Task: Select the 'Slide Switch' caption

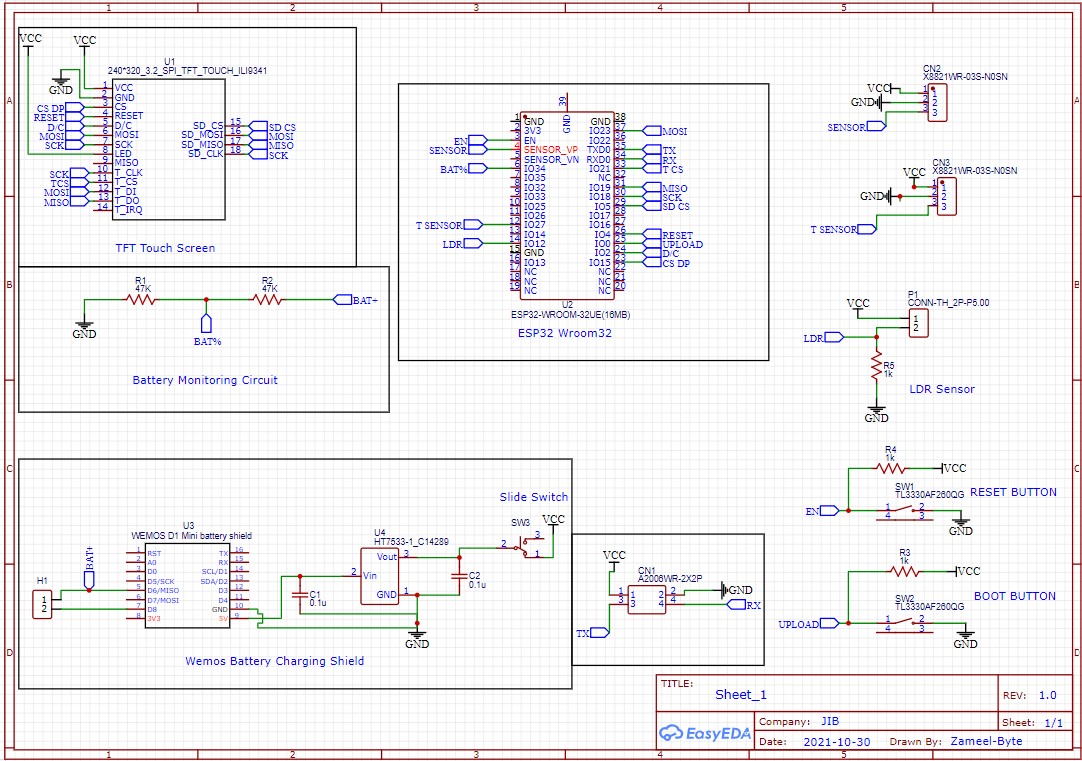Action: (x=533, y=497)
